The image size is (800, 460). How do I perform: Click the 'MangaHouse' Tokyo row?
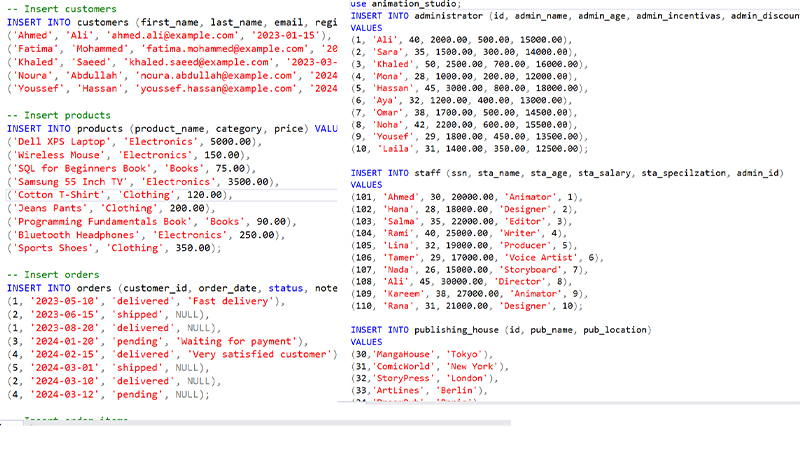pyautogui.click(x=422, y=354)
